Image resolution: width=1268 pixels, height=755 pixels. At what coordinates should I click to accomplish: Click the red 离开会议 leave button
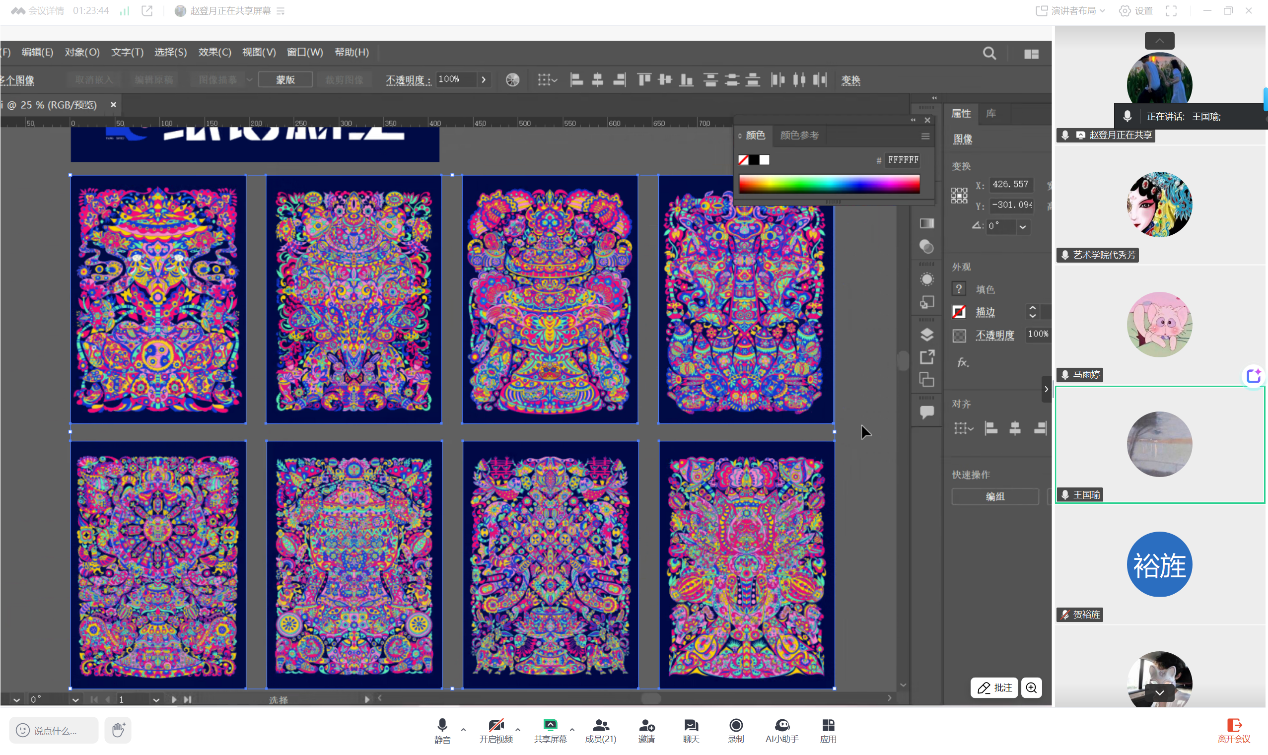tap(1234, 730)
